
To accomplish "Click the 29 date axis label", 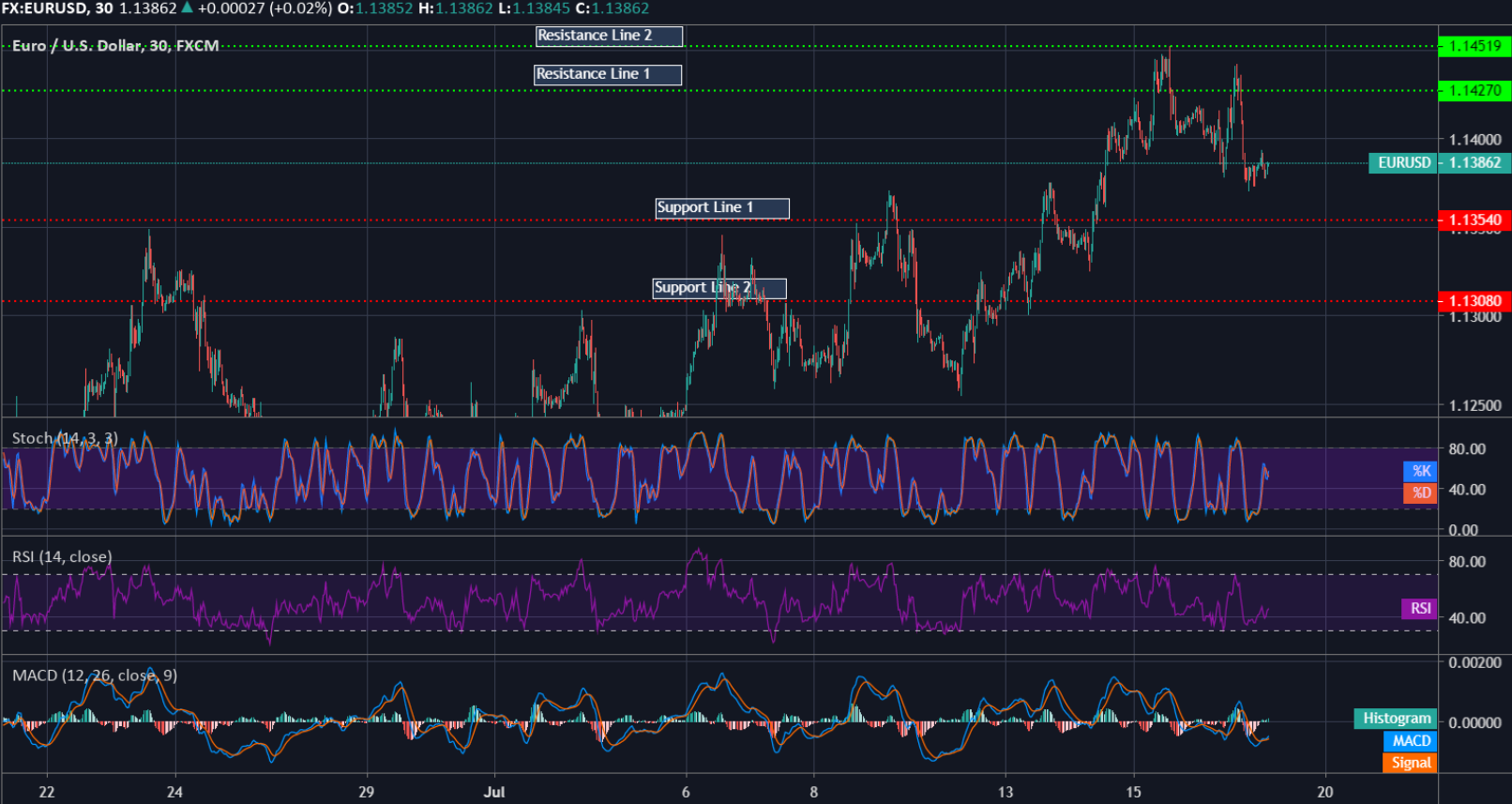I will (367, 793).
